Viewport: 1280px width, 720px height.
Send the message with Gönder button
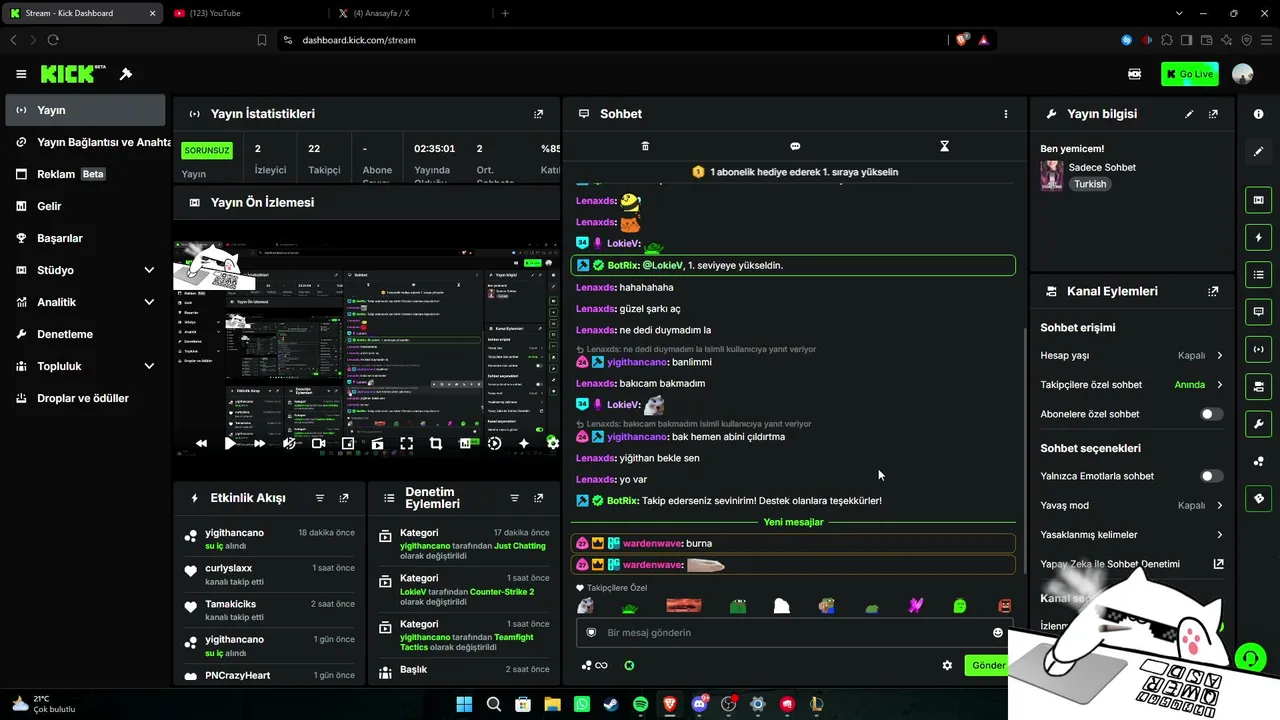988,665
